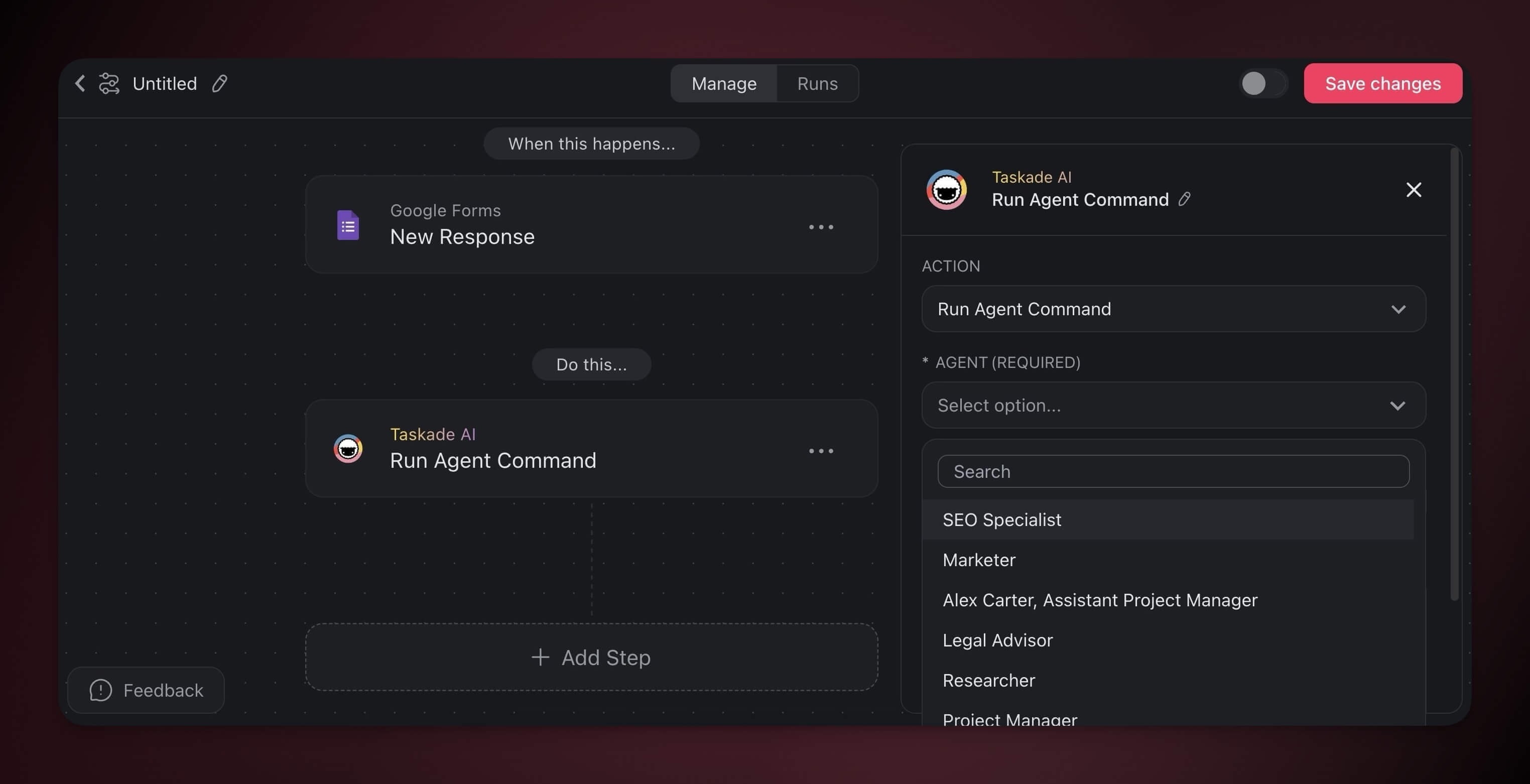
Task: Click the agent Search field
Action: tap(1173, 472)
